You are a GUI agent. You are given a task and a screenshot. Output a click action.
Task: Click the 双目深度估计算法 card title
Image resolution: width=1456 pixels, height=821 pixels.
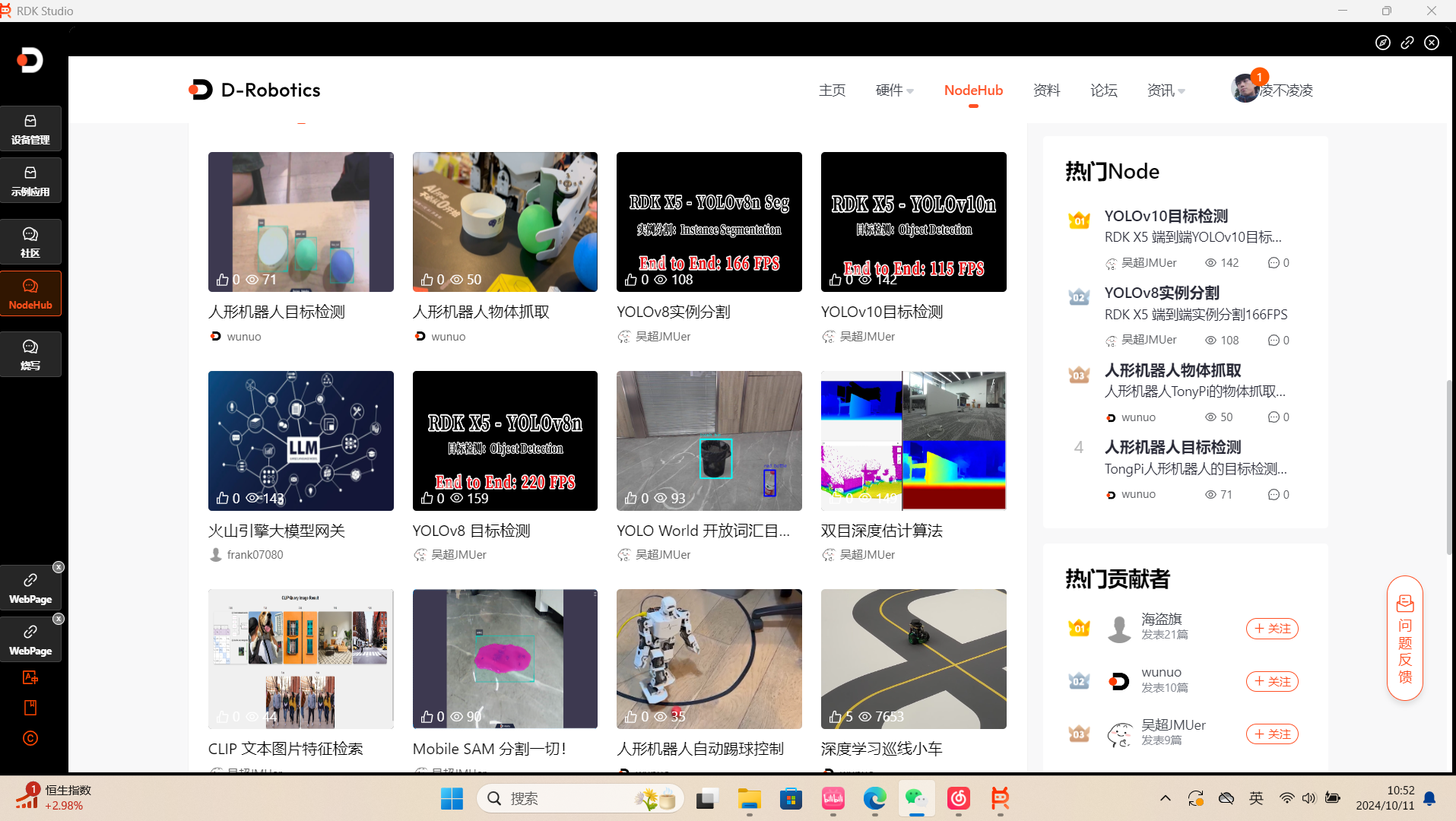pyautogui.click(x=882, y=531)
